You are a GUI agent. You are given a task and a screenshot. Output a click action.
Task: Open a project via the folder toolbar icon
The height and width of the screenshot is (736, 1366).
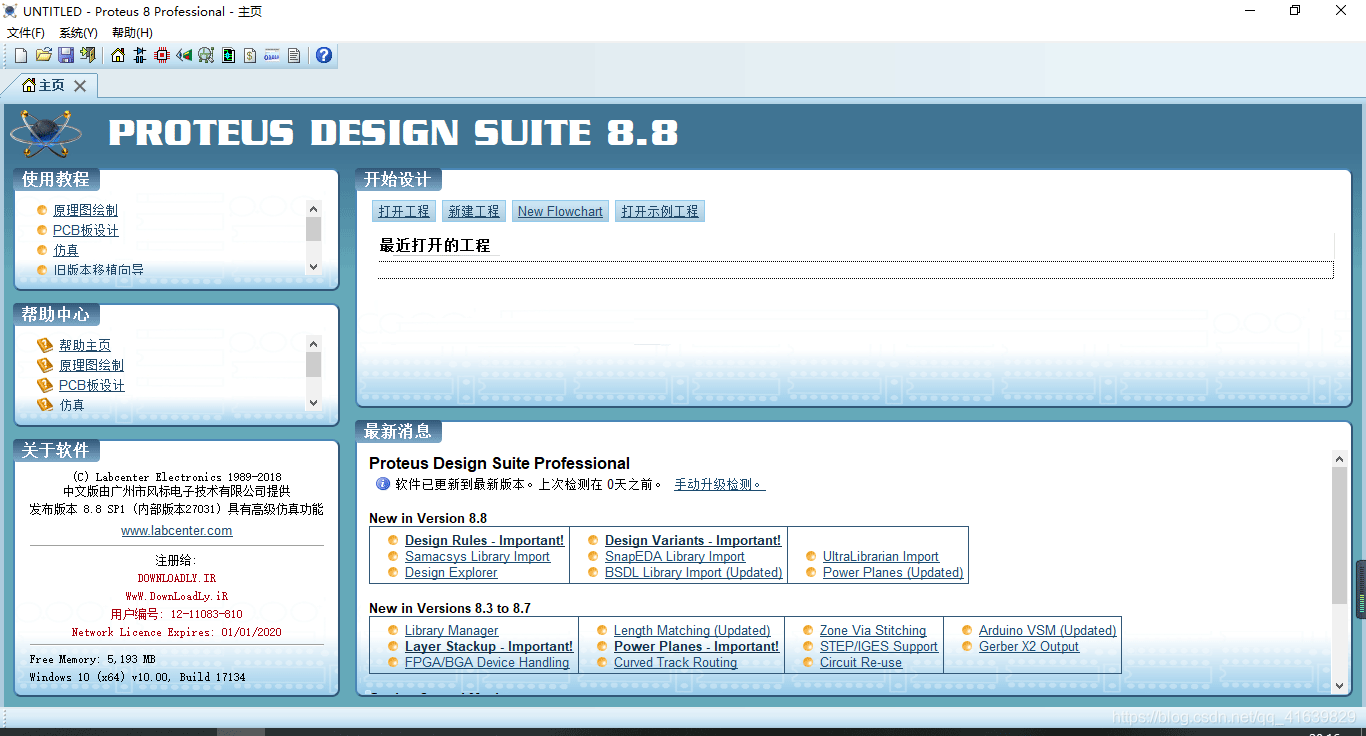(43, 55)
